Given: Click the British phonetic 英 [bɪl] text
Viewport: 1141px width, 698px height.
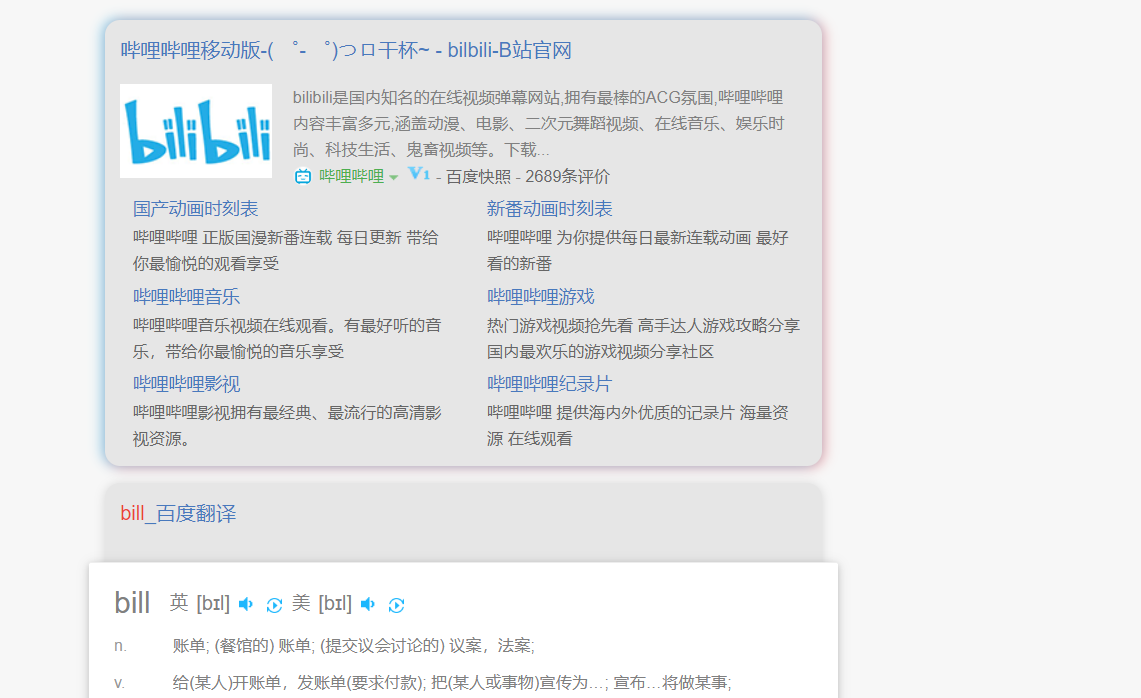Looking at the screenshot, I should tap(199, 603).
